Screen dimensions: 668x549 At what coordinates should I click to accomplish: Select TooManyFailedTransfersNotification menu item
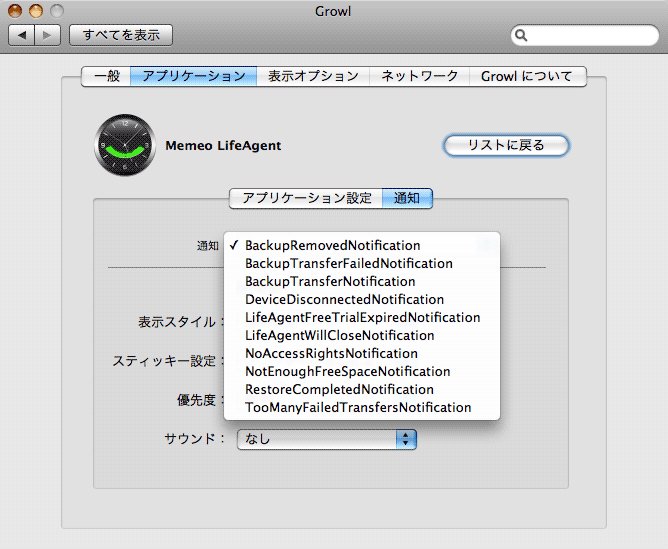tap(362, 408)
